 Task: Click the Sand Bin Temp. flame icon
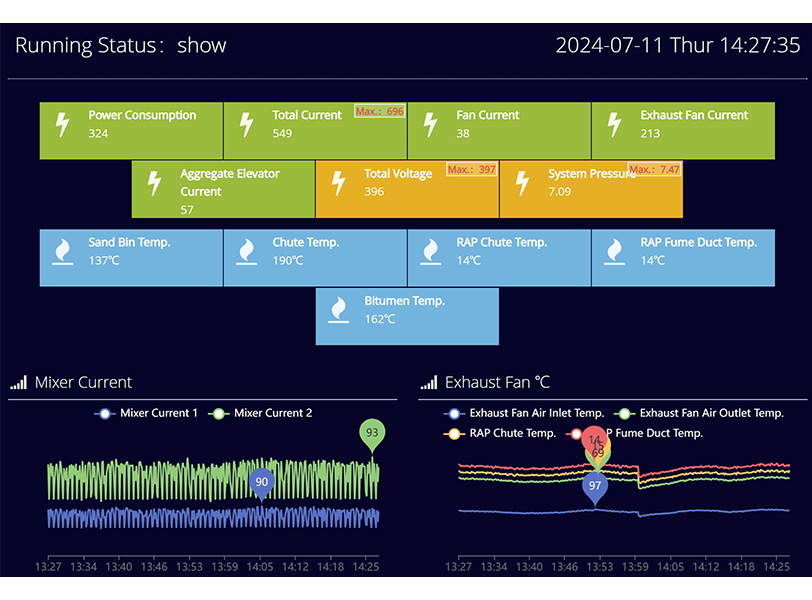(x=62, y=252)
